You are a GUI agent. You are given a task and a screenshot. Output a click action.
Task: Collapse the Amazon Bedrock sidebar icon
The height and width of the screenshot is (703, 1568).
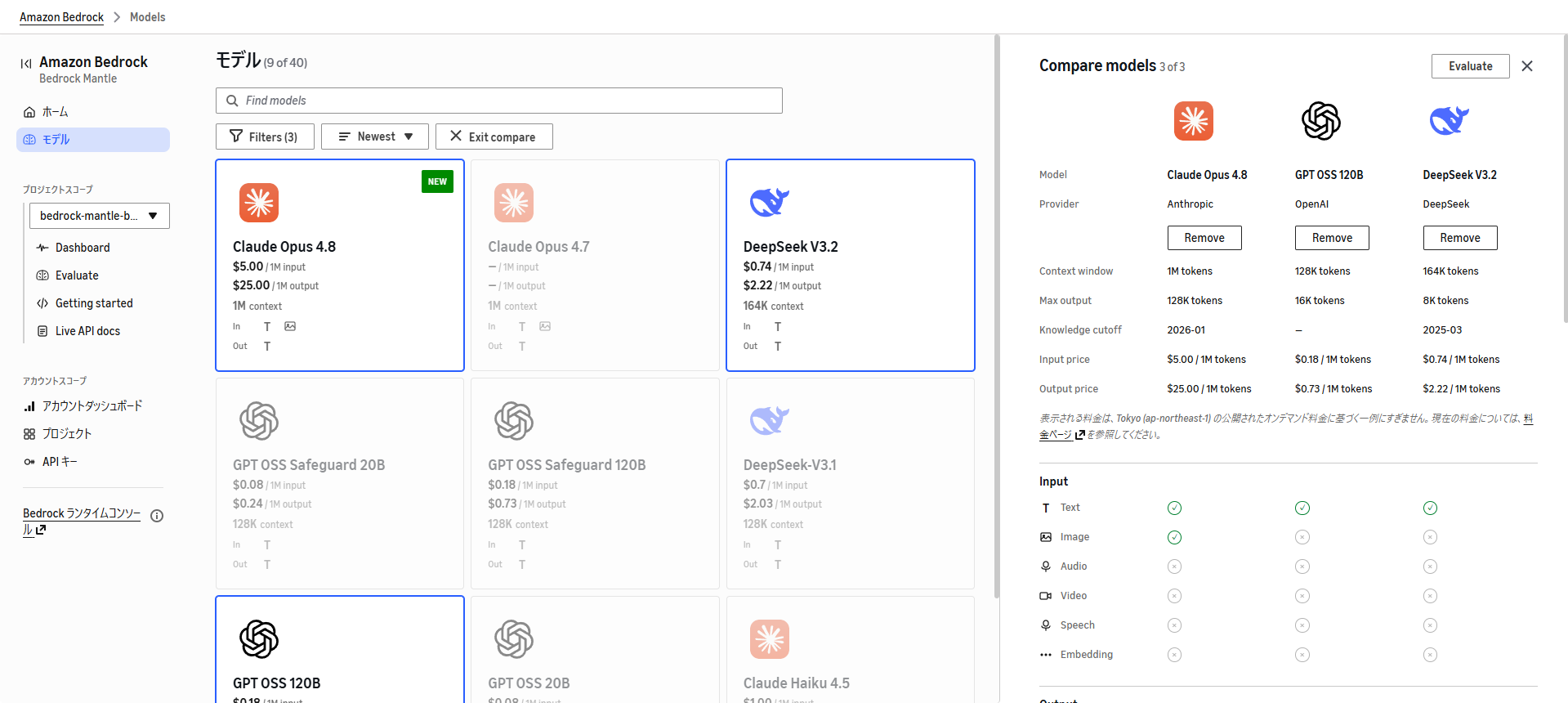coord(26,63)
